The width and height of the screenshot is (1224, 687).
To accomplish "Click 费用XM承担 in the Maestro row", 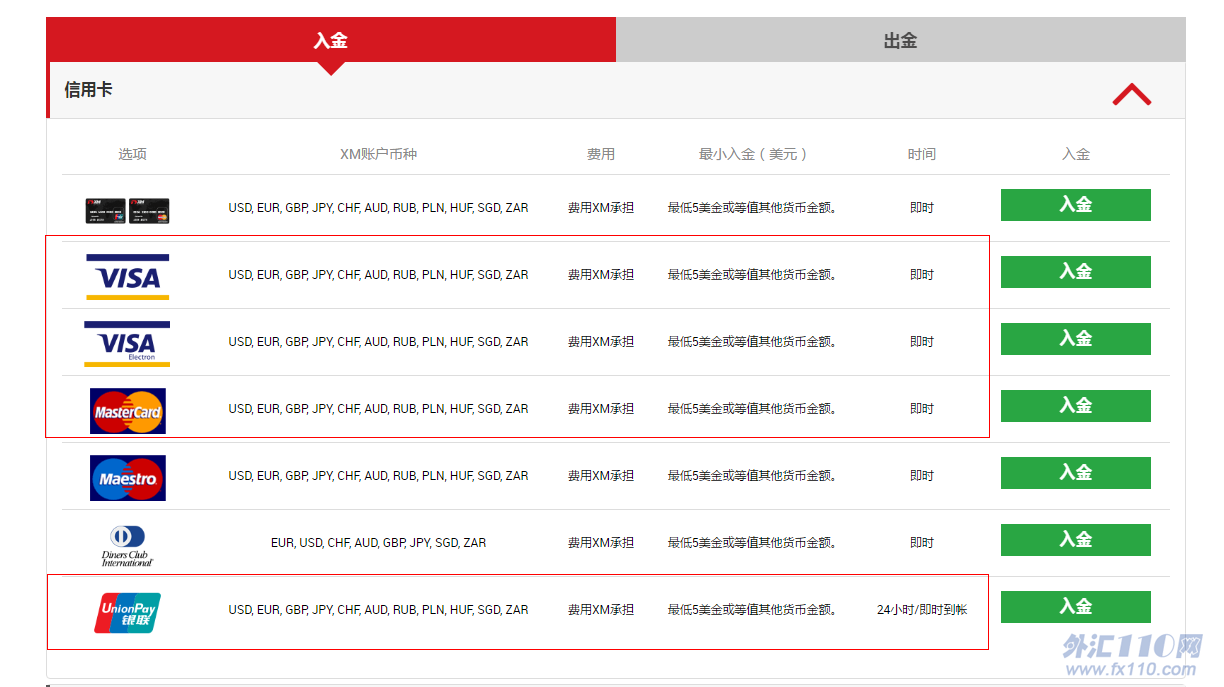I will tap(601, 476).
